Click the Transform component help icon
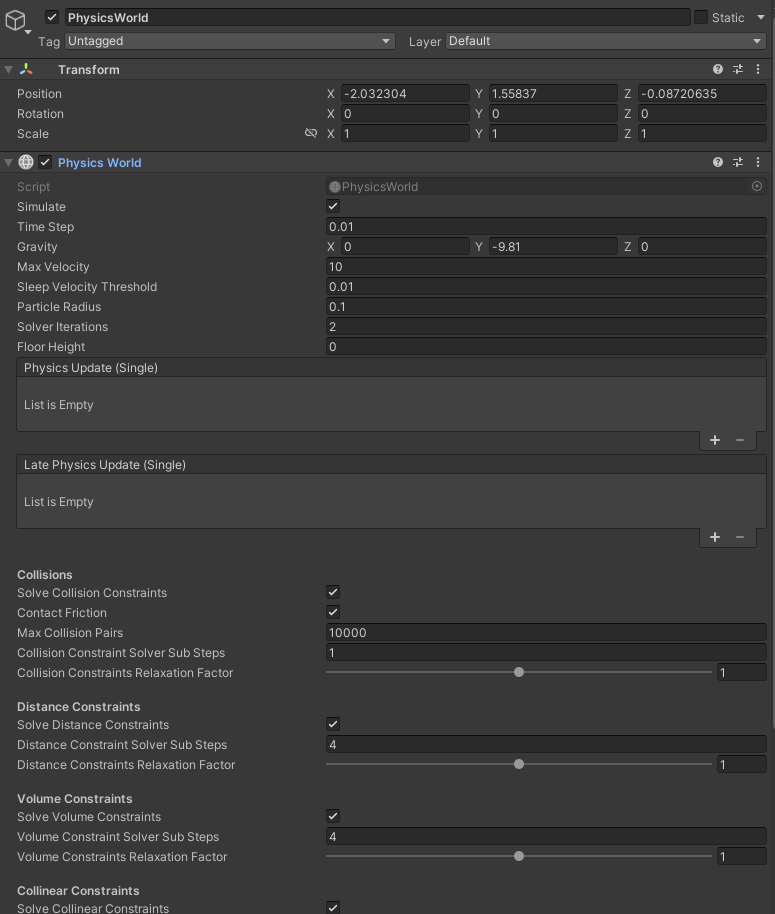 click(x=718, y=70)
